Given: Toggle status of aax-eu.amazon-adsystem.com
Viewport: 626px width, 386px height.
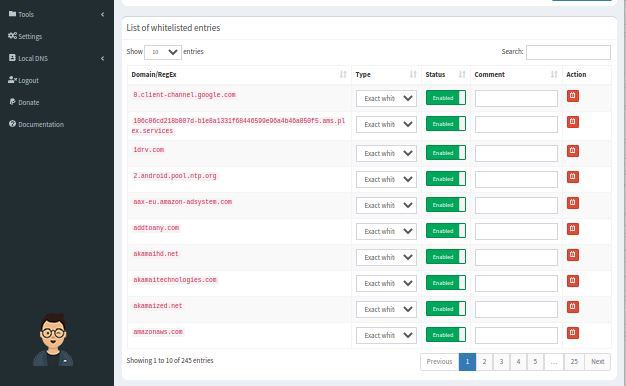Looking at the screenshot, I should point(446,205).
